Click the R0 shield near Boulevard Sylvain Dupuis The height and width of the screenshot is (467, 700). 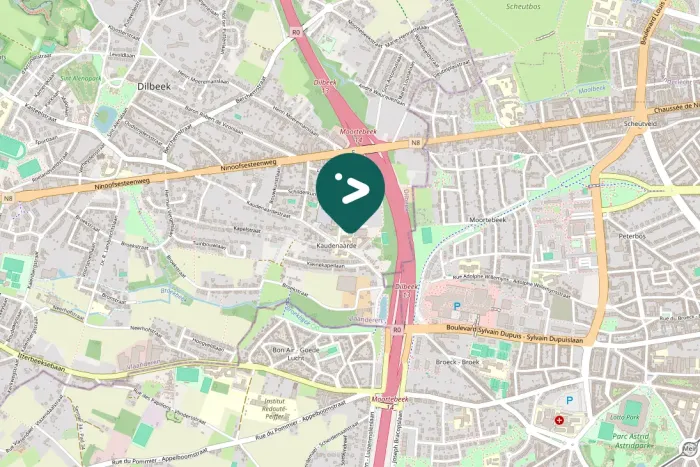397,329
